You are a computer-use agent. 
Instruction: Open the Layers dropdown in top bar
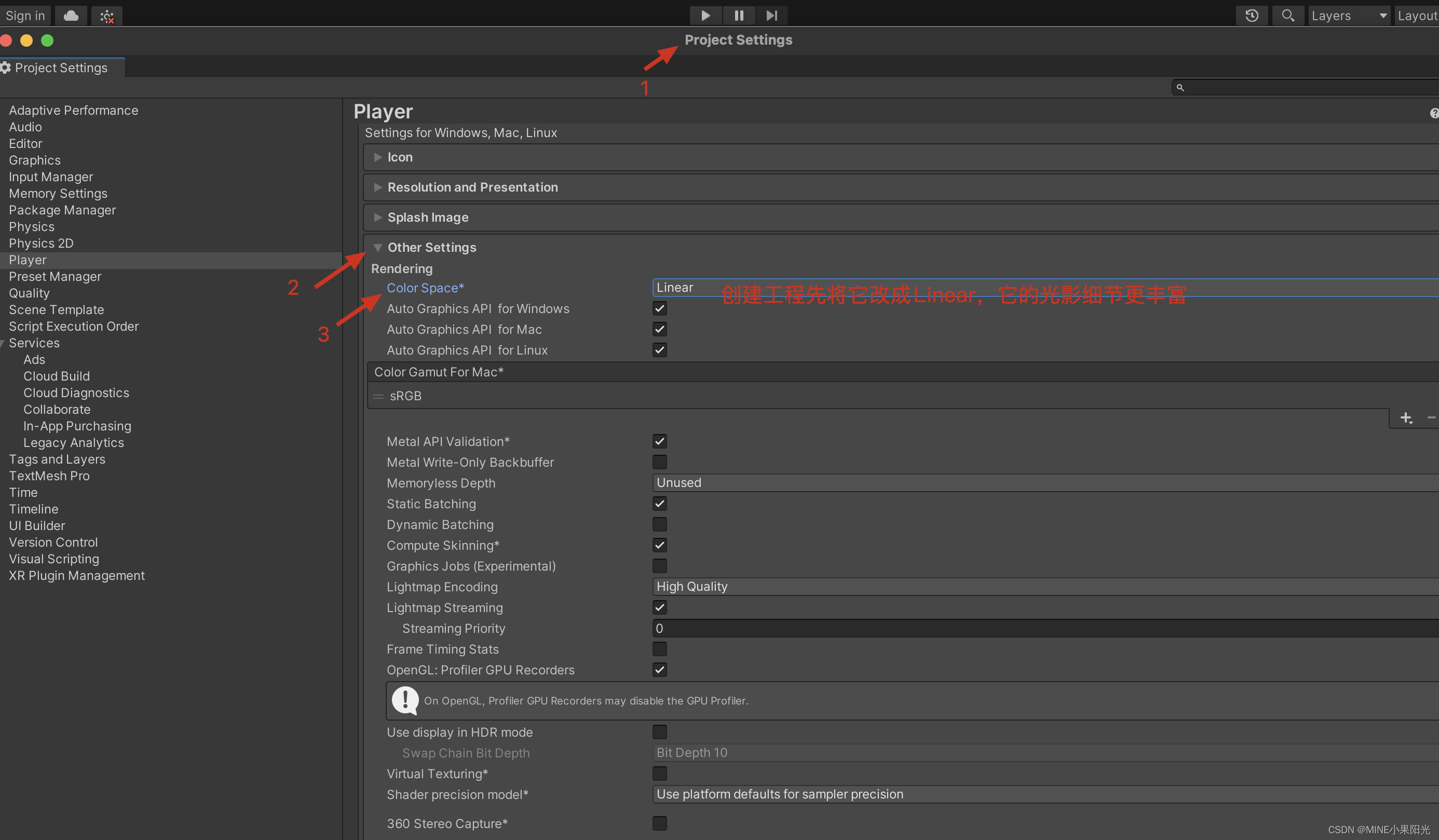click(x=1348, y=14)
